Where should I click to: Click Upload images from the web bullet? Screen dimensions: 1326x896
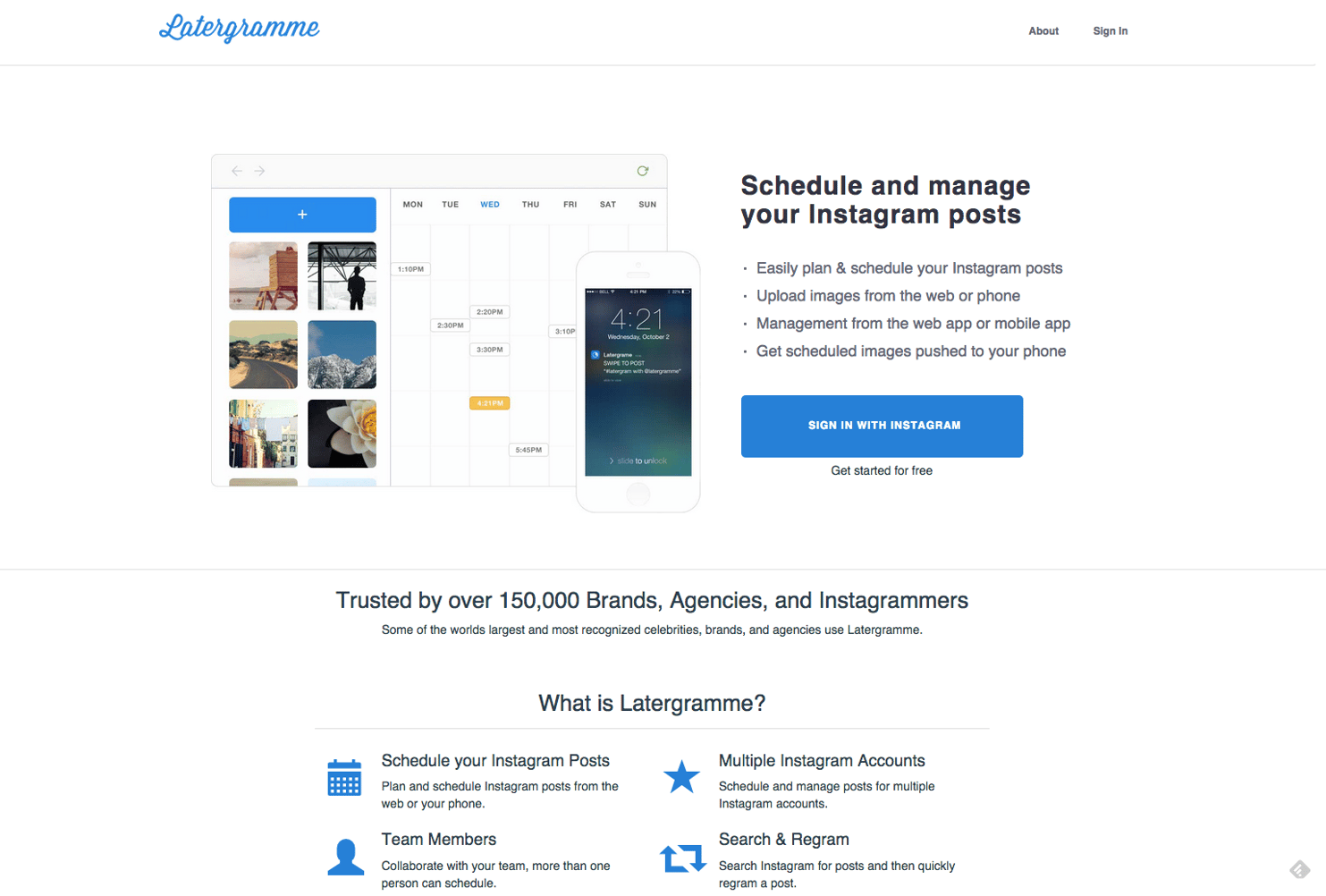coord(888,296)
